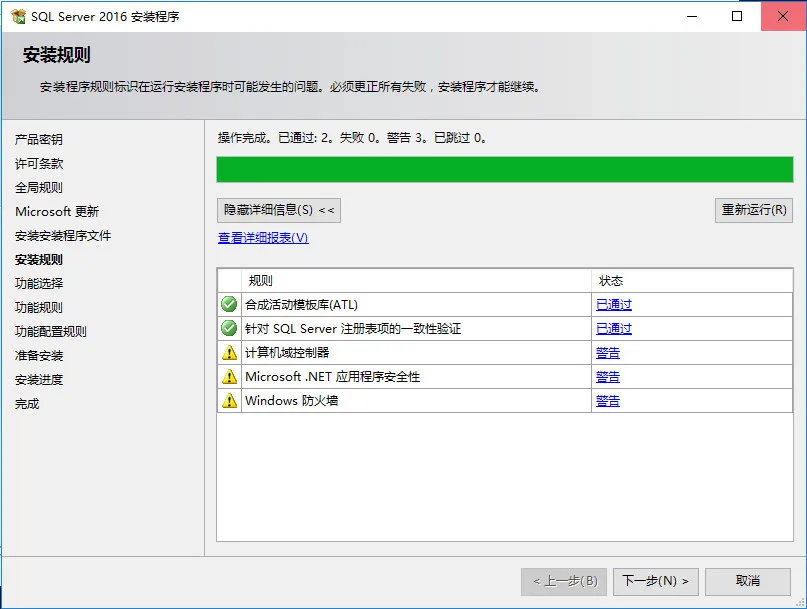807x609 pixels.
Task: Click warning icon beside 计算机域控制器
Action: click(x=229, y=353)
